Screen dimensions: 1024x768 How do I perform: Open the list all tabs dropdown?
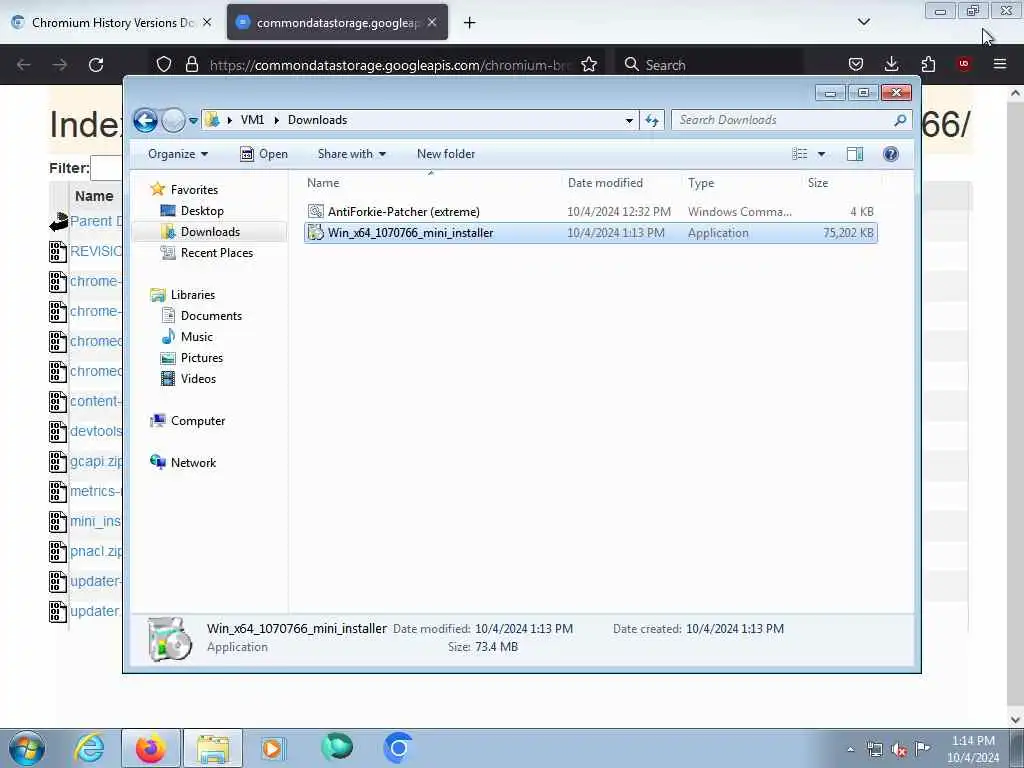863,22
